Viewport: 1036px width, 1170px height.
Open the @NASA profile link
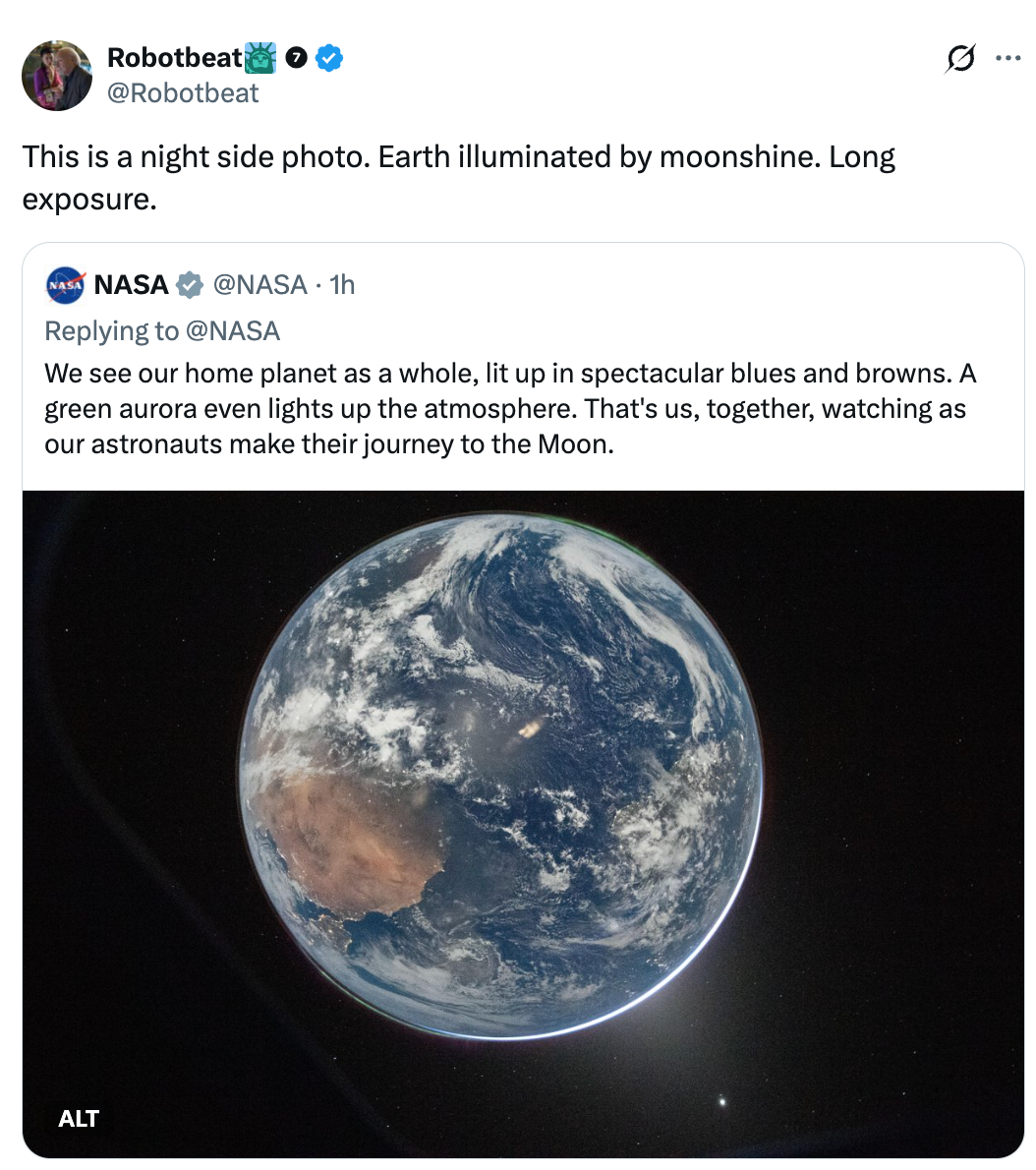pyautogui.click(x=259, y=285)
